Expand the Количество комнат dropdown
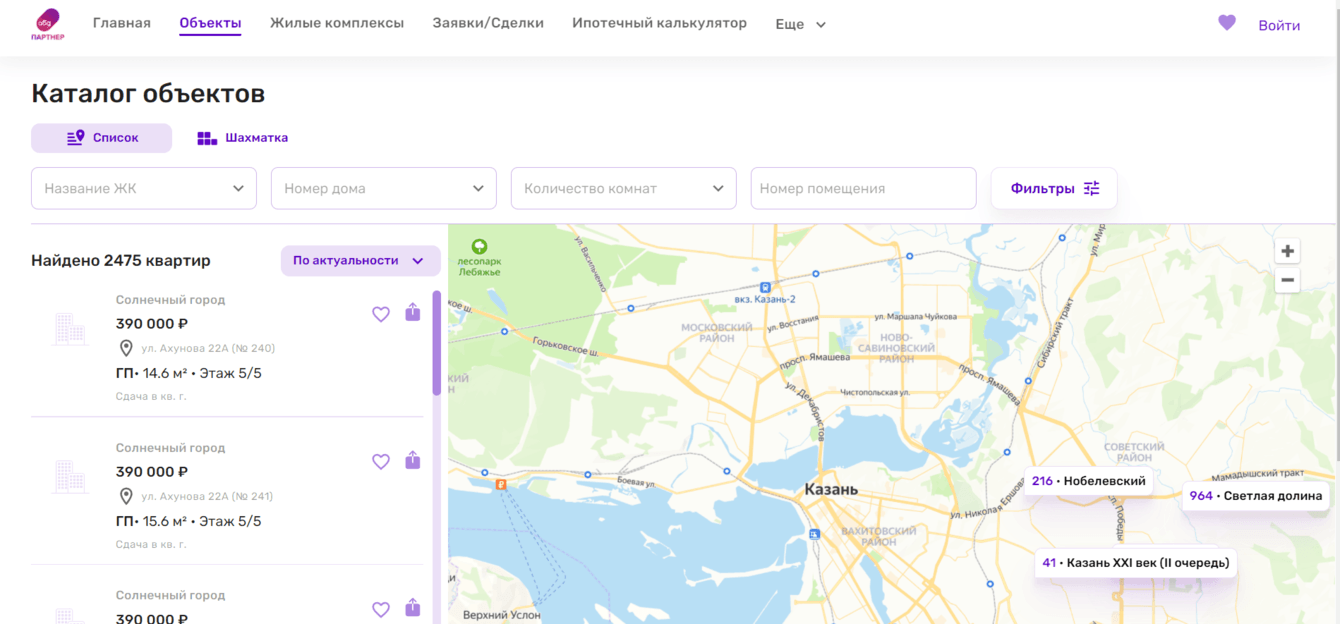This screenshot has width=1340, height=624. 623,188
